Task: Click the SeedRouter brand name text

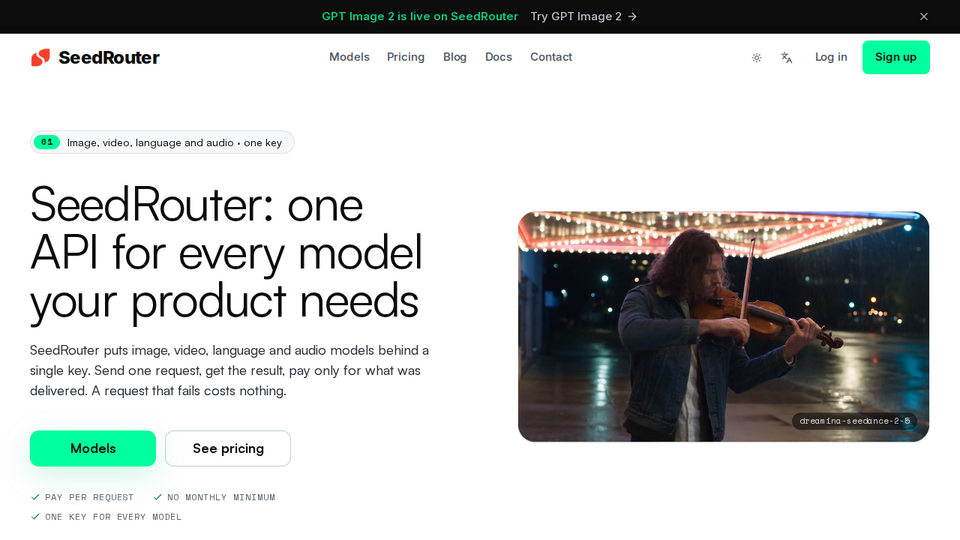Action: pyautogui.click(x=109, y=58)
